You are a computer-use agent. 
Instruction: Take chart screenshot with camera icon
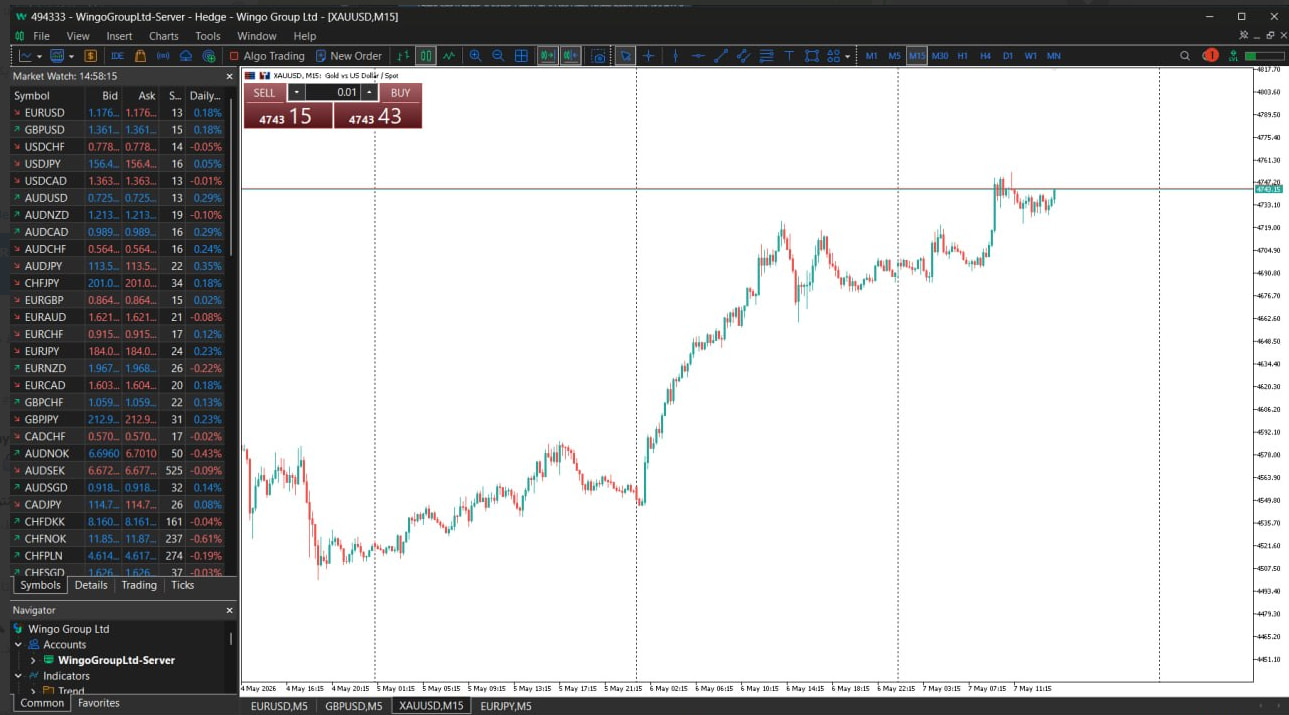[598, 56]
